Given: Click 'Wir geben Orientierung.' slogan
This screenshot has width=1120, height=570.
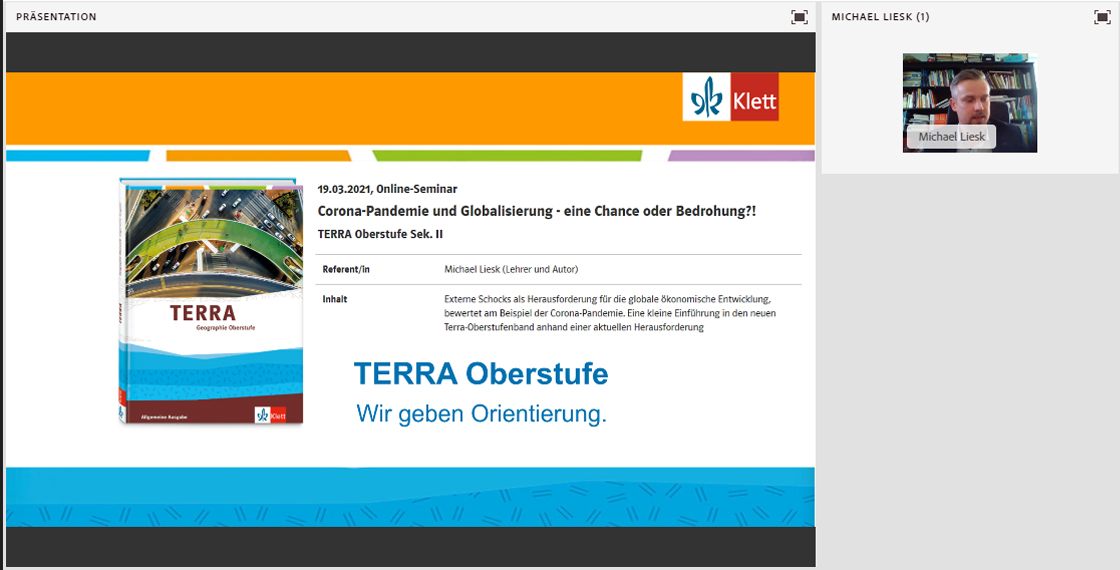Looking at the screenshot, I should tap(481, 414).
